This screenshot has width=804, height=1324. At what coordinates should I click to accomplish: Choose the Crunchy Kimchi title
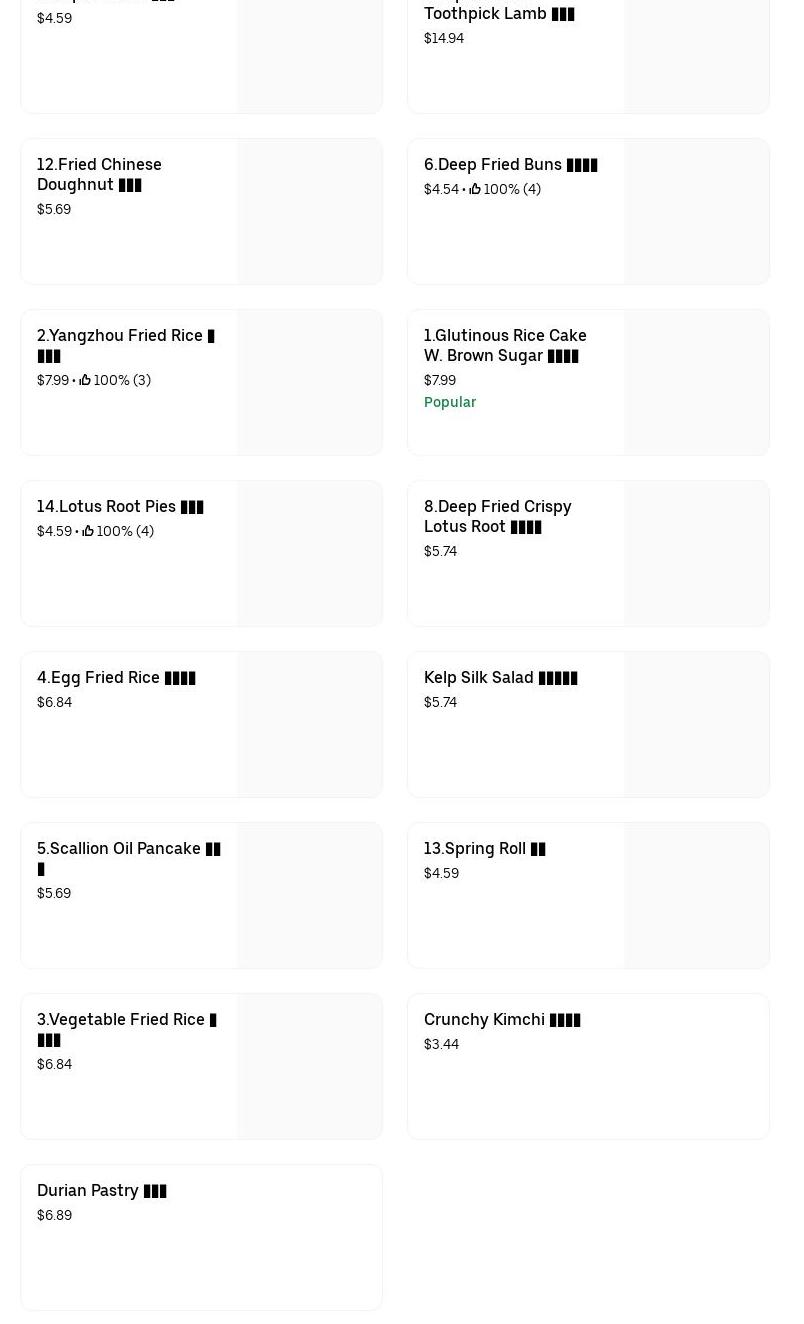click(x=502, y=1020)
